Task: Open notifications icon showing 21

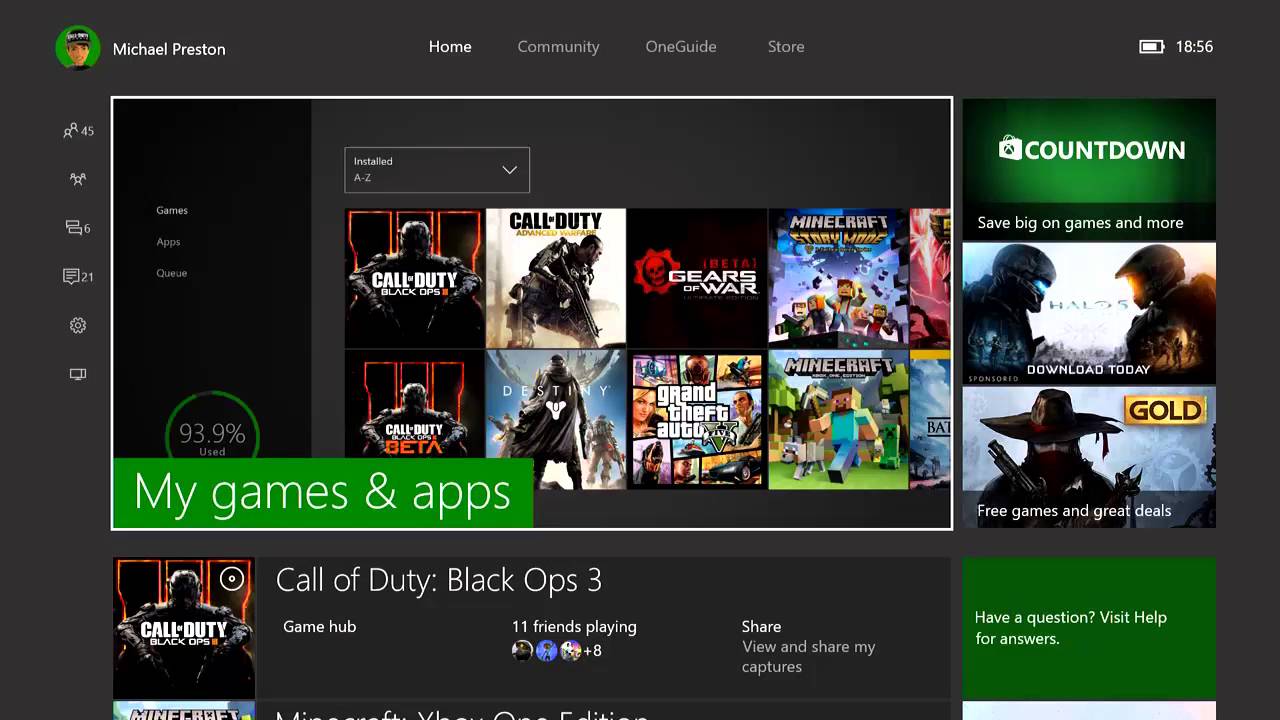Action: pos(78,276)
